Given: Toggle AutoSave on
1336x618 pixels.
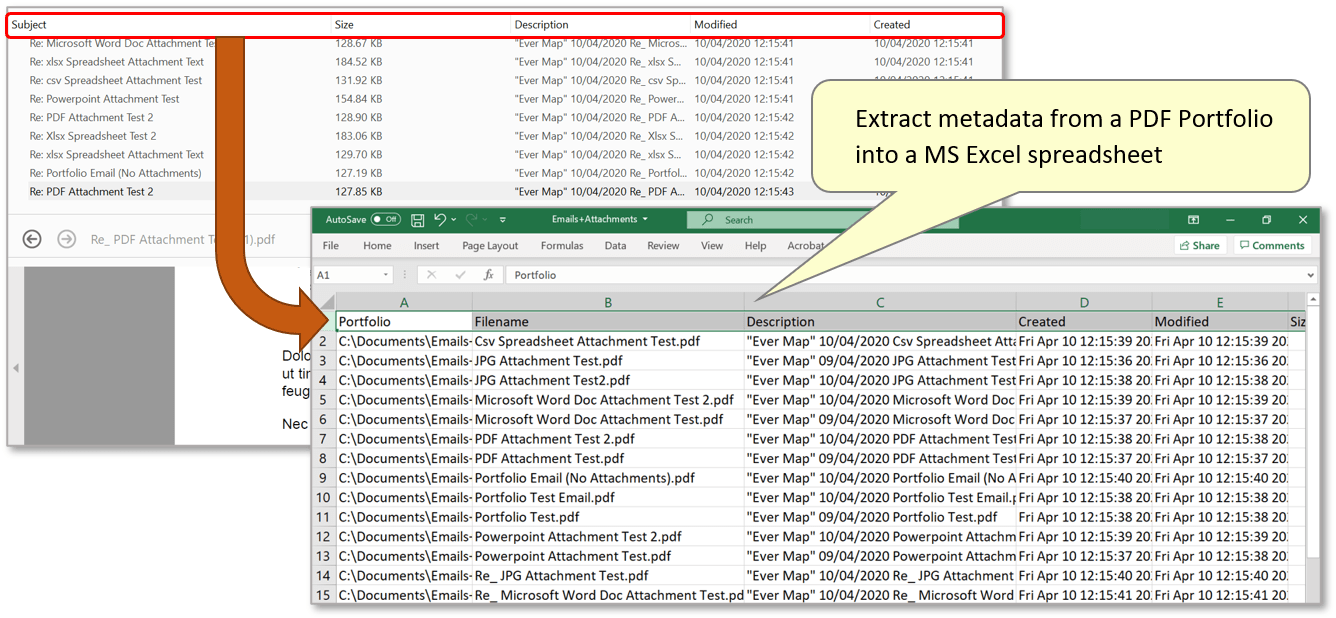Looking at the screenshot, I should click(x=384, y=219).
